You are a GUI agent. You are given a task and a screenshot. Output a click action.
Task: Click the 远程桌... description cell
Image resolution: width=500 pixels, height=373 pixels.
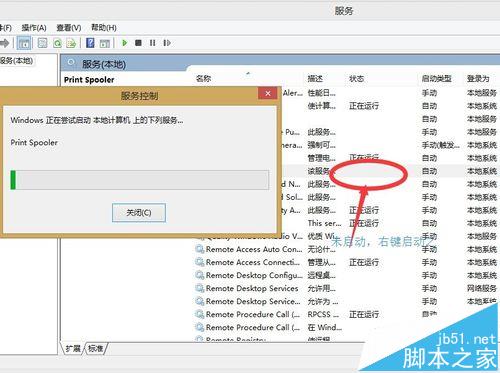321,275
